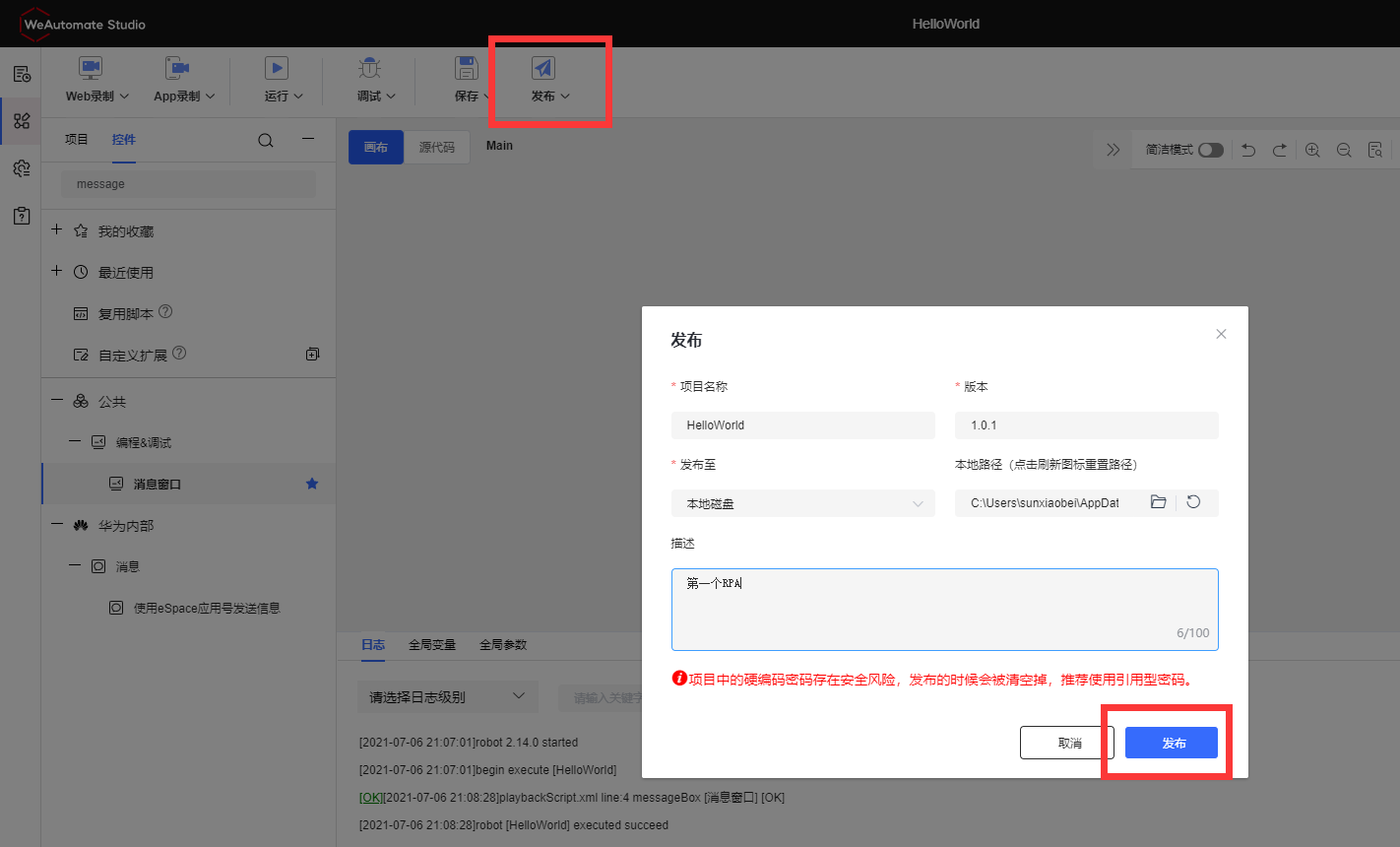Viewport: 1400px width, 847px height.
Task: Switch to 画布 canvas view
Action: point(376,147)
